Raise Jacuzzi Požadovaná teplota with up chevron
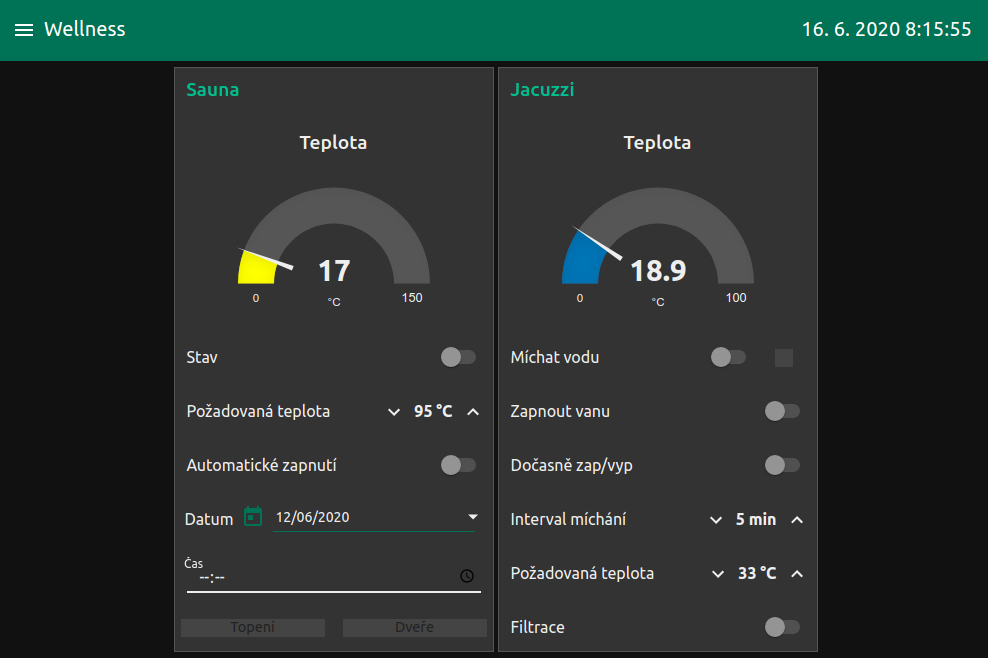The width and height of the screenshot is (988, 658). coord(797,573)
